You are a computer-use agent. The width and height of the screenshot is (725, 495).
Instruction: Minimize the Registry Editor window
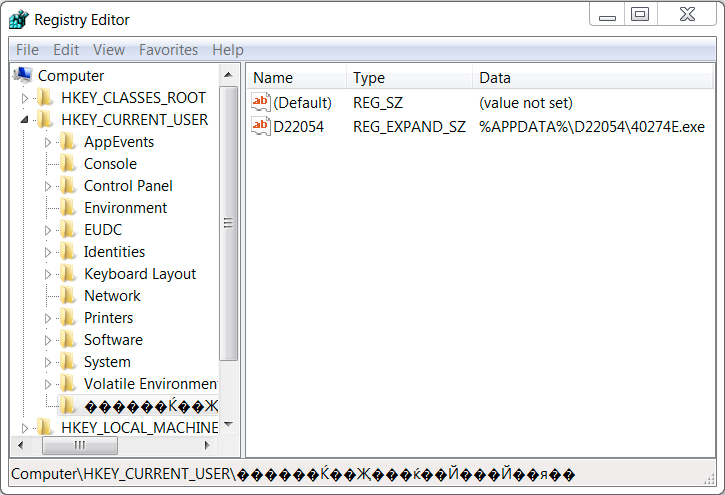(607, 14)
